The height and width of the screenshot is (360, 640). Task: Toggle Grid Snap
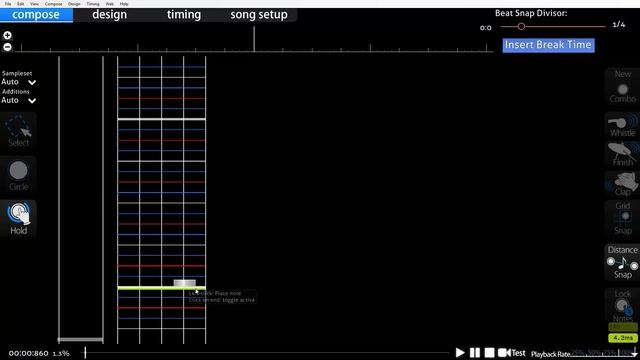tap(622, 218)
